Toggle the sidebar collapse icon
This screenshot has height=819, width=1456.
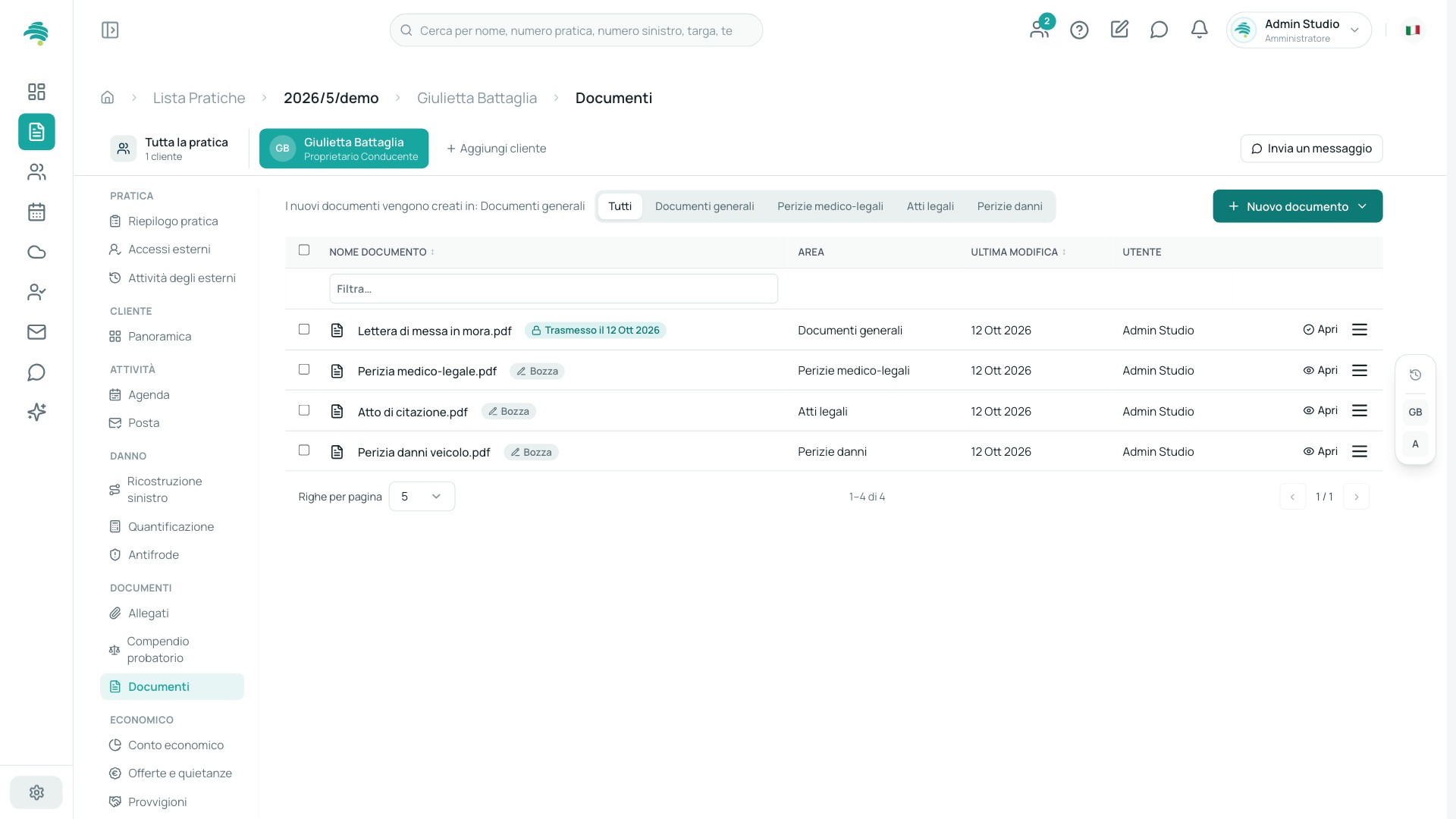pyautogui.click(x=110, y=30)
